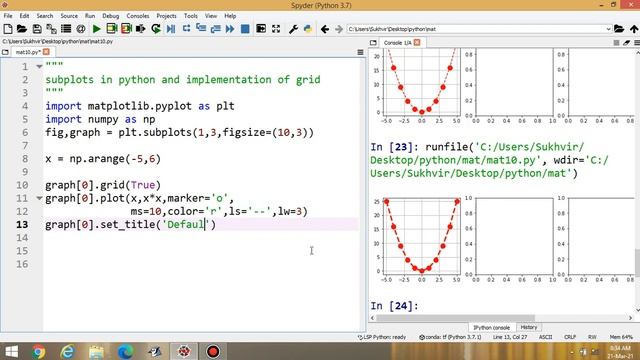
Task: Open Google Chrome from taskbar
Action: coord(39,351)
